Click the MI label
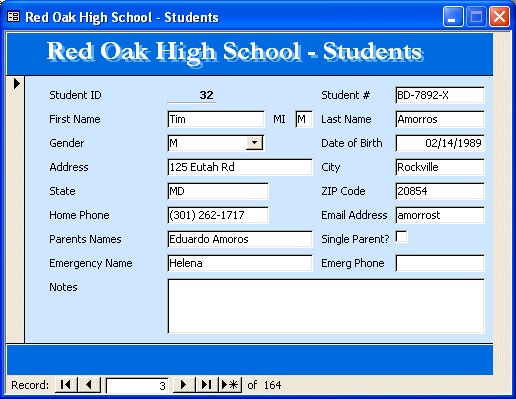The height and width of the screenshot is (399, 516). 279,119
